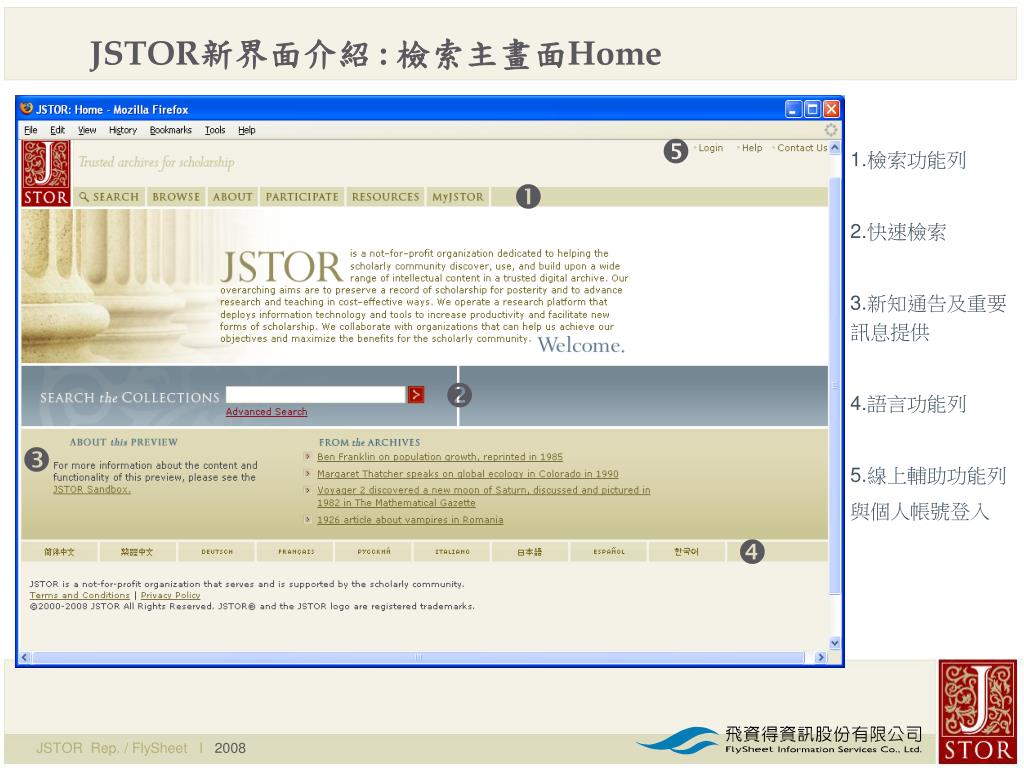Click the Firefox icon in title bar
Image resolution: width=1024 pixels, height=768 pixels.
(27, 108)
